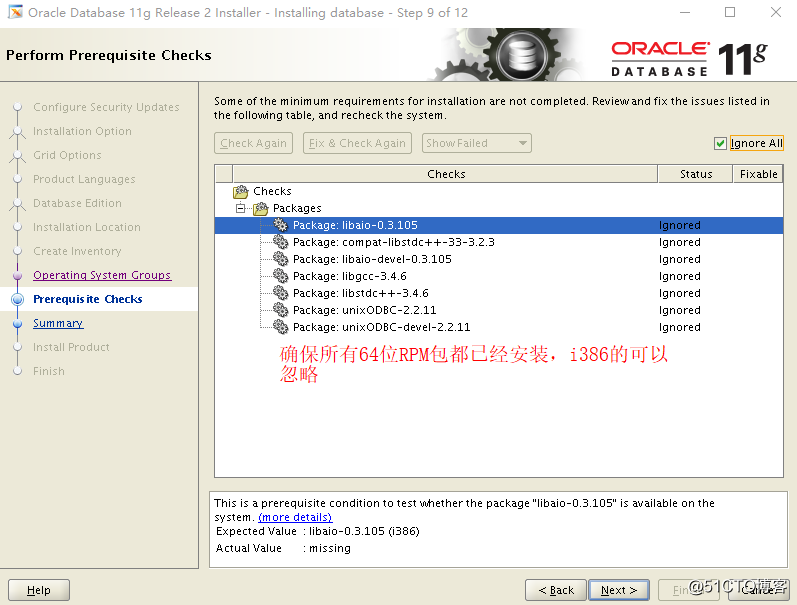This screenshot has width=797, height=605.
Task: Click the Summary step bullet in sidebar
Action: 18,323
